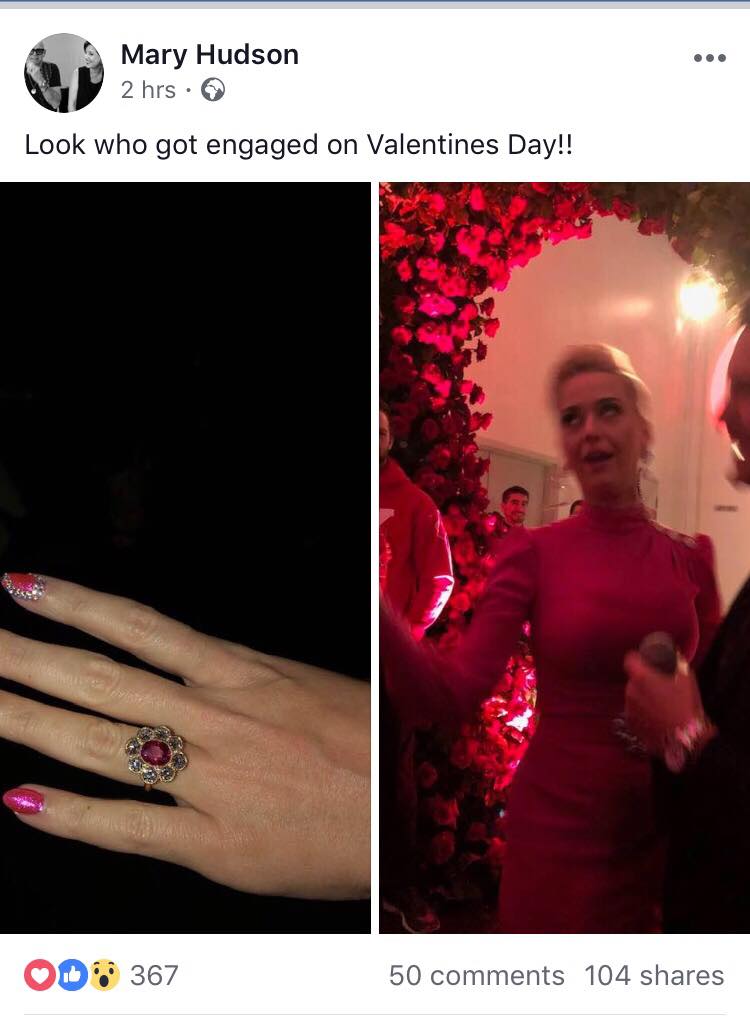Click the heart love reaction icon
Image resolution: width=750 pixels, height=1021 pixels.
click(x=40, y=975)
